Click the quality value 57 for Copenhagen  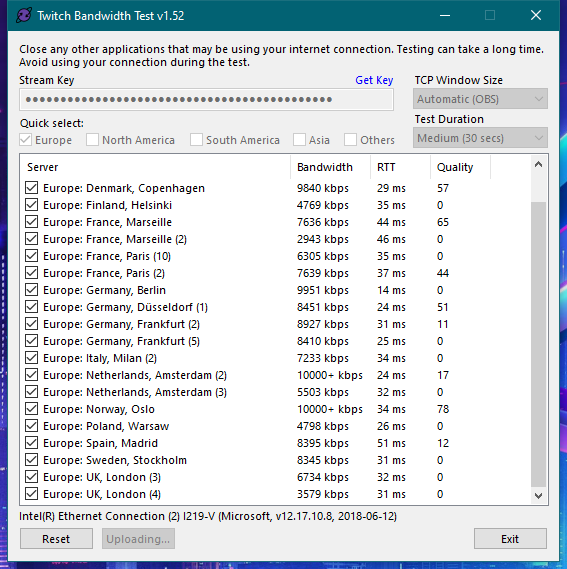[443, 188]
